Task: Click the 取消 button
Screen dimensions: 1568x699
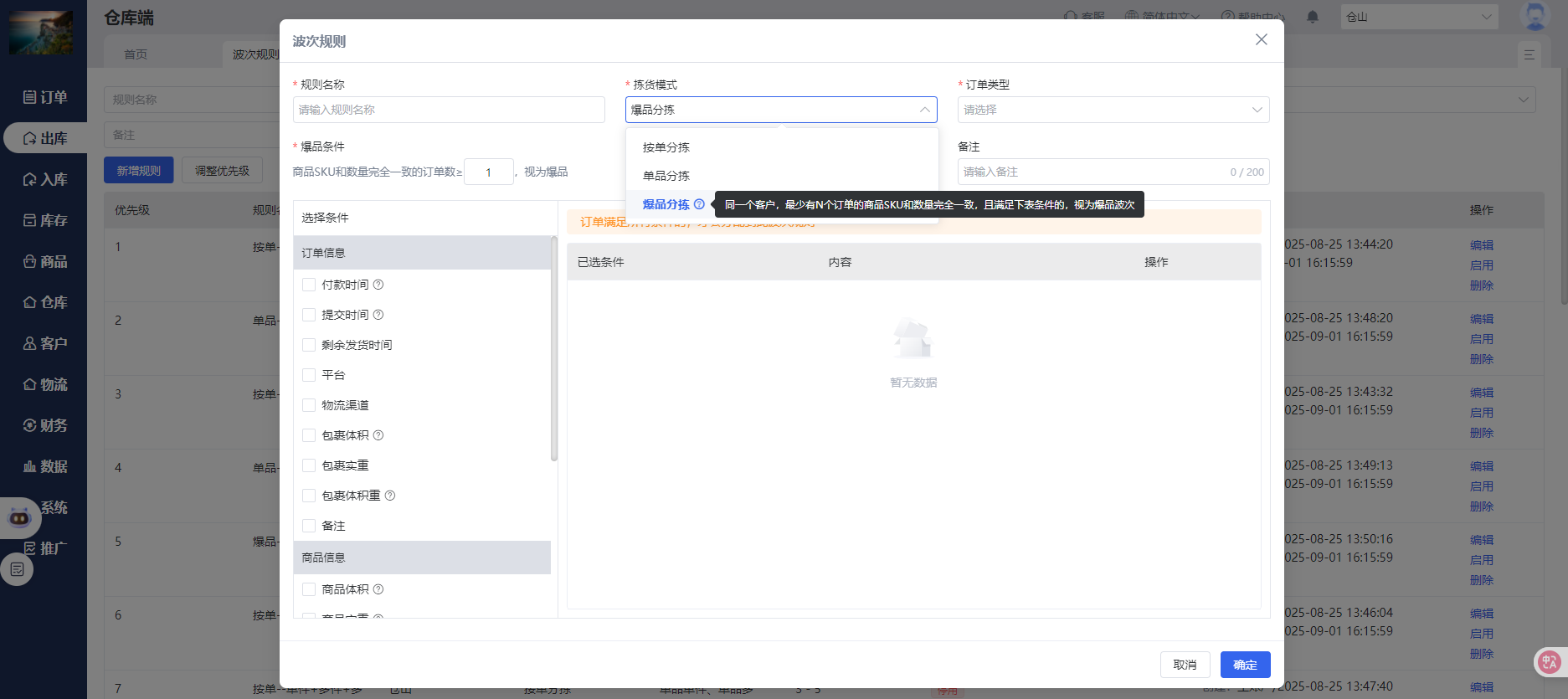Action: 1185,665
